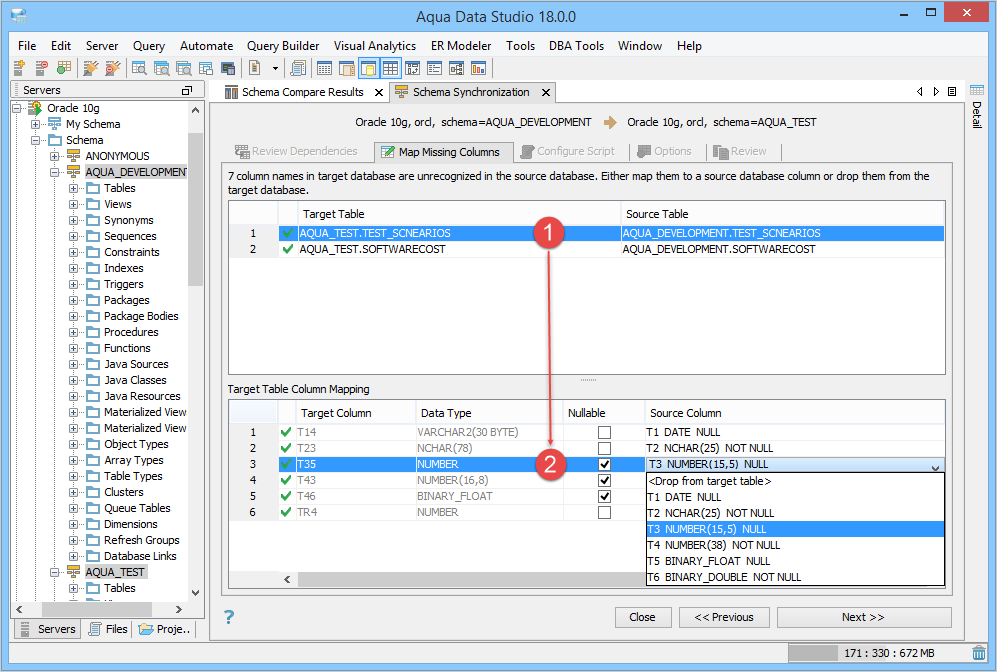
Task: Click the stacked table windows toolbar icon
Action: pos(205,67)
